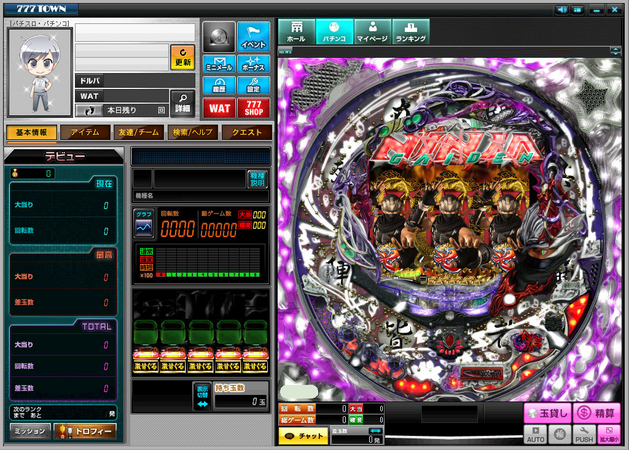This screenshot has width=629, height=450.
Task: Select the 基本情報 tab
Action: (x=31, y=132)
